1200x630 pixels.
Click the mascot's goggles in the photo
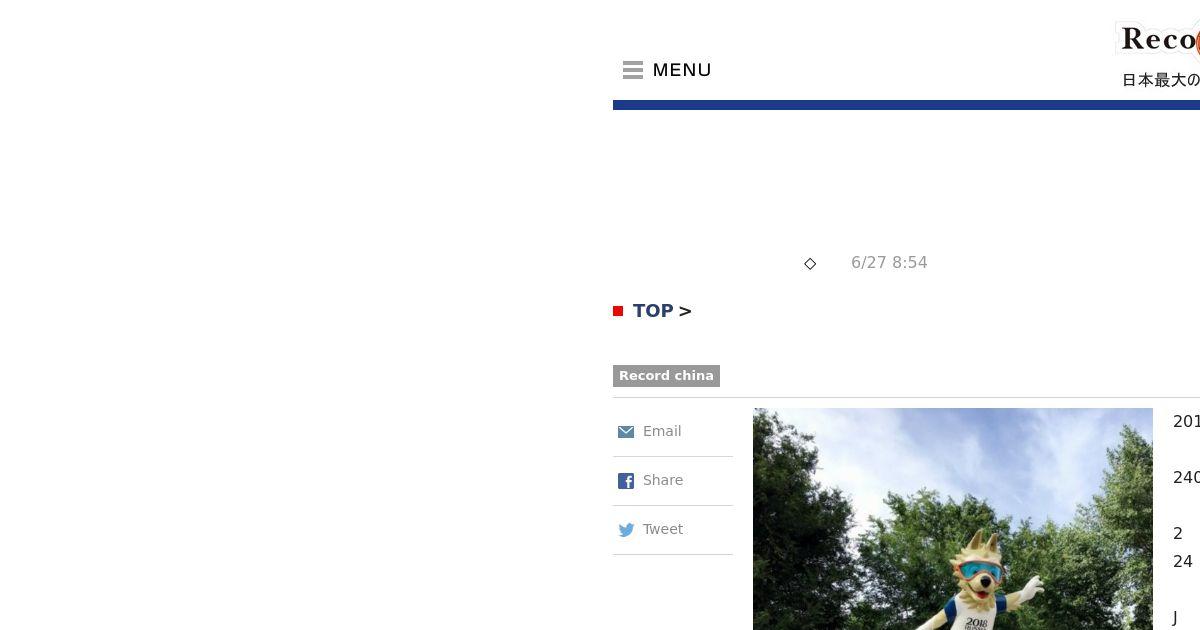click(x=980, y=573)
